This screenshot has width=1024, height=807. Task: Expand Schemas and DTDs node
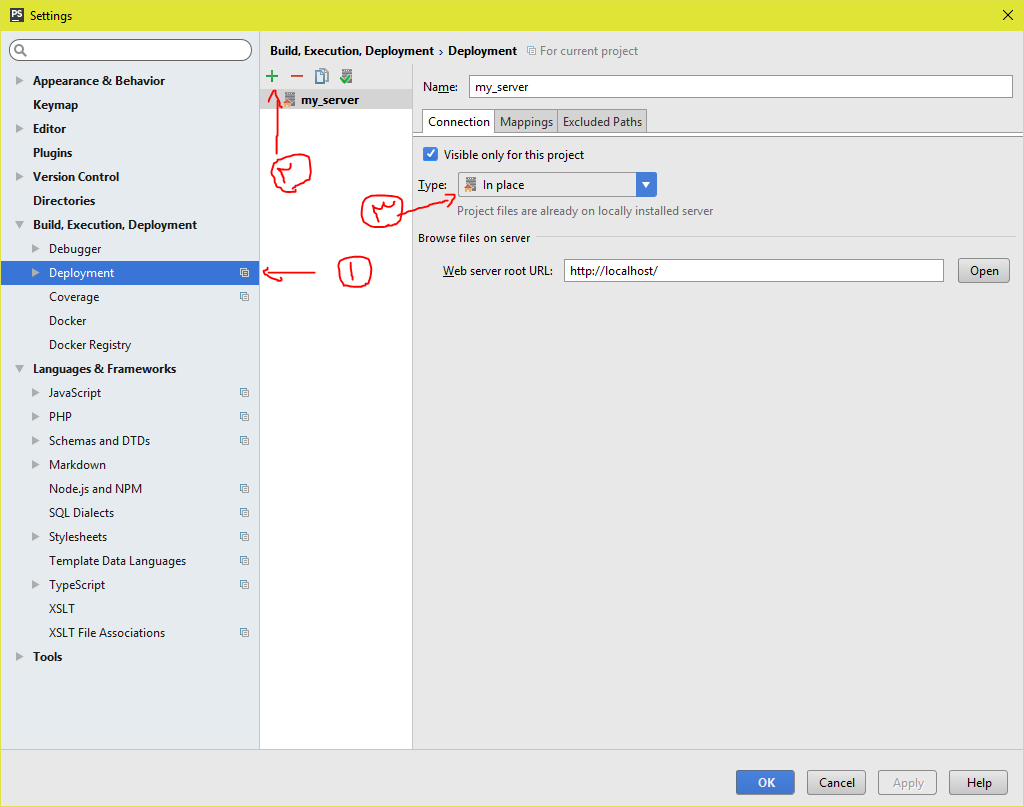(x=36, y=441)
